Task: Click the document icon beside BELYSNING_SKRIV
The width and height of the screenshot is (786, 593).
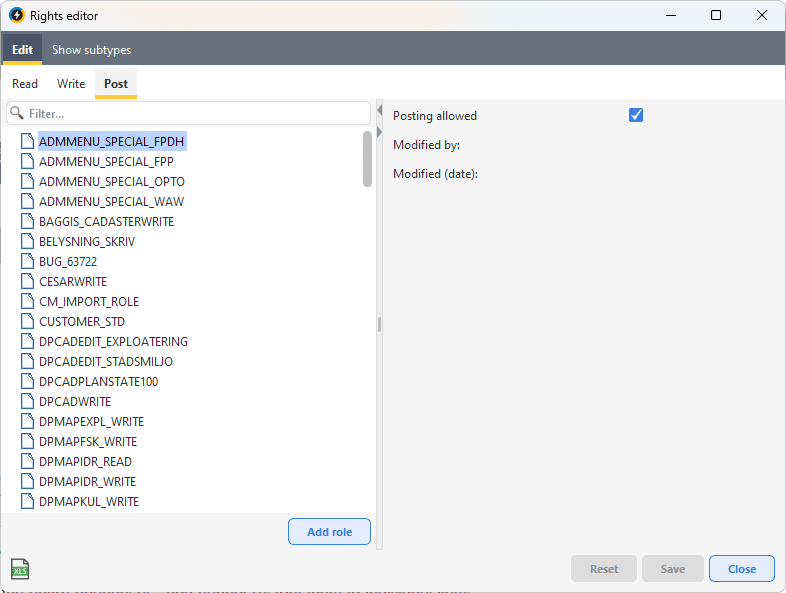Action: tap(28, 241)
